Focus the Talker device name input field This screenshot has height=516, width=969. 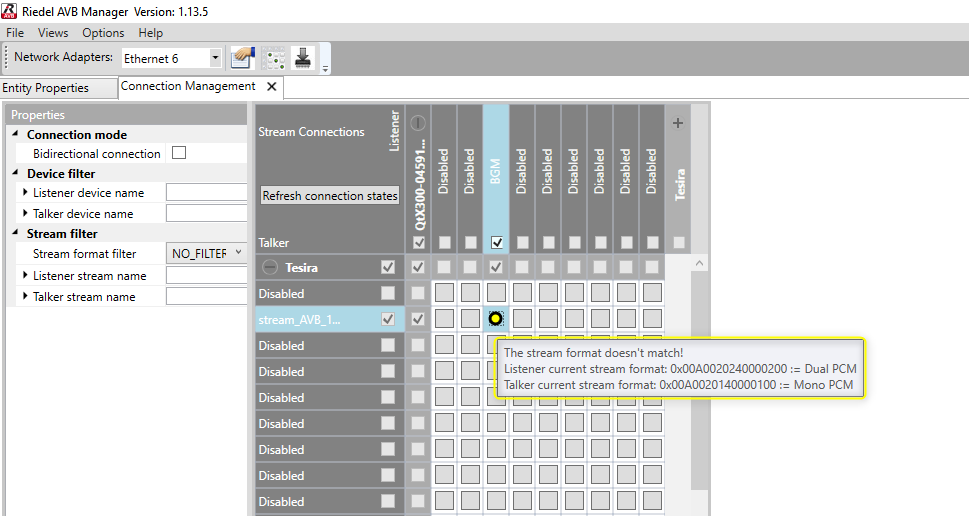coord(206,213)
